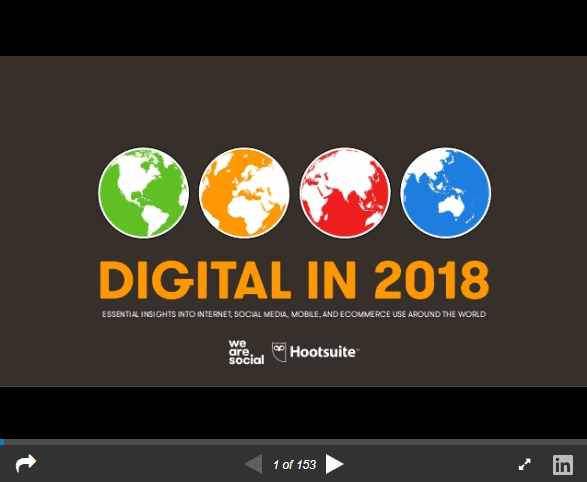The image size is (587, 482).
Task: Click the 'Essential insights' subtitle line
Action: 294,314
